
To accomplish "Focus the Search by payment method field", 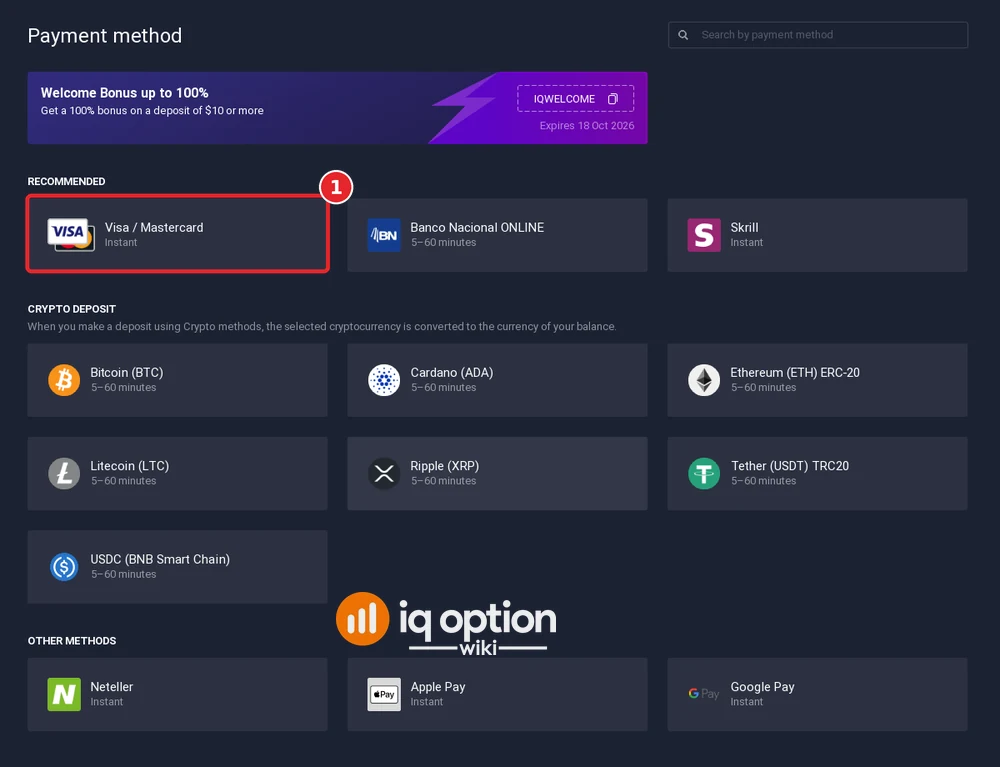I will coord(818,35).
